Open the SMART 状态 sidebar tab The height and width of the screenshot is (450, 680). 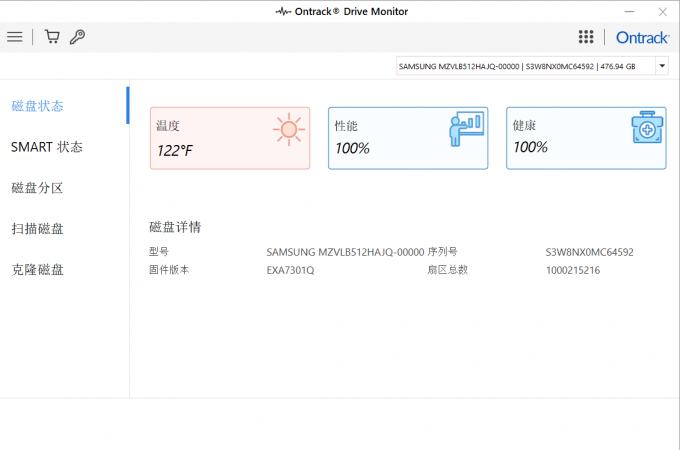pos(47,147)
